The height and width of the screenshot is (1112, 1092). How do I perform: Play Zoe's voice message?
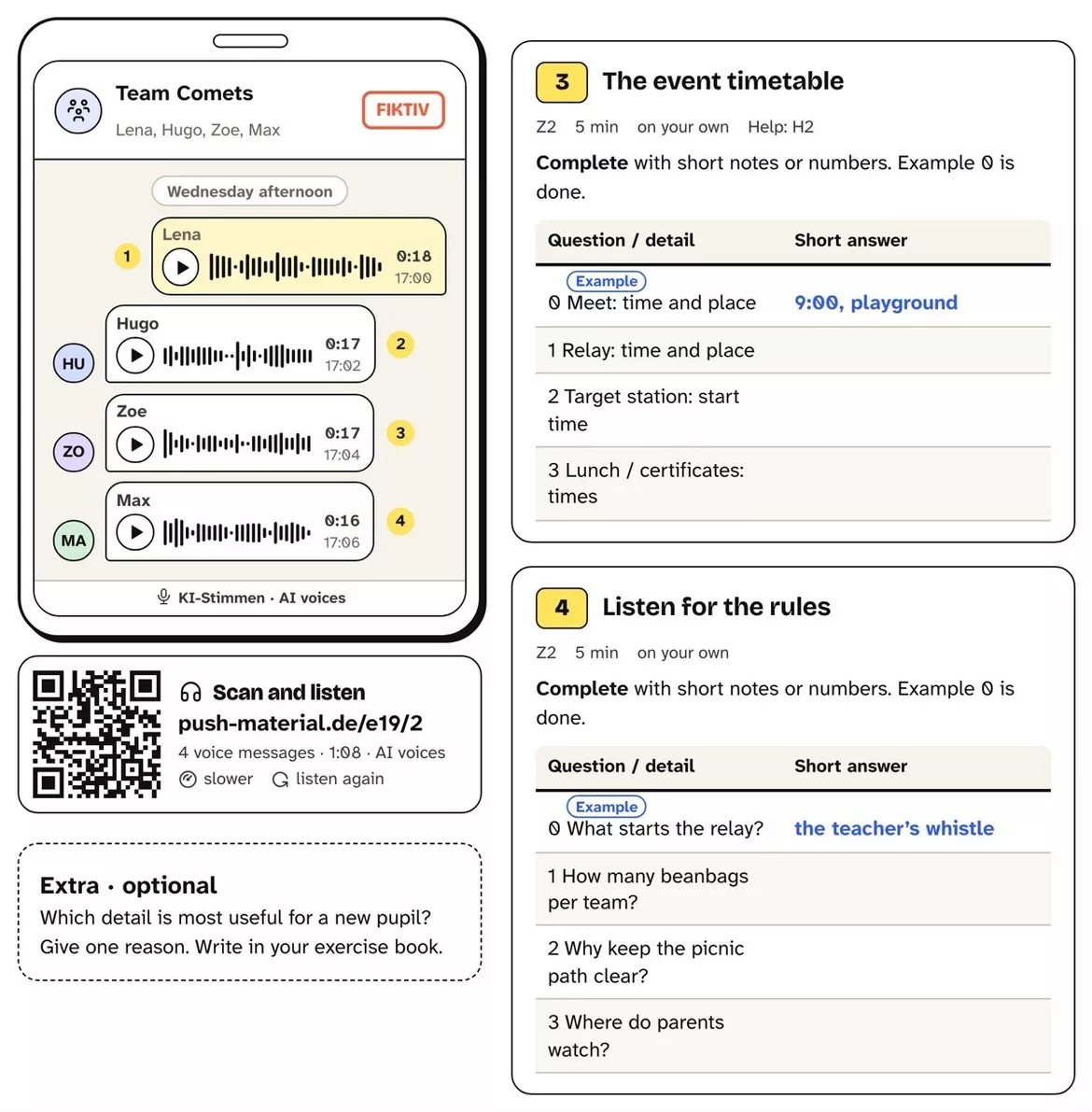(x=134, y=444)
